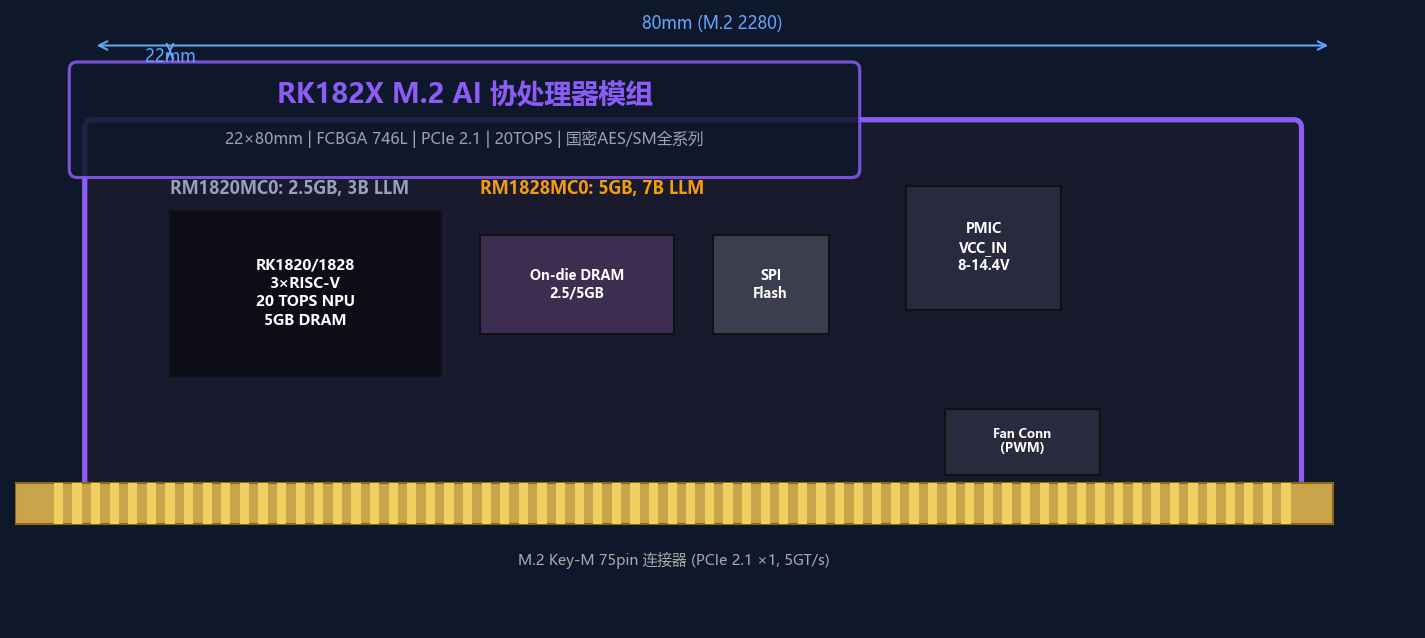Select the label RM1820MC0: 2.5GB, 3B LLM
1425x638 pixels.
click(289, 188)
